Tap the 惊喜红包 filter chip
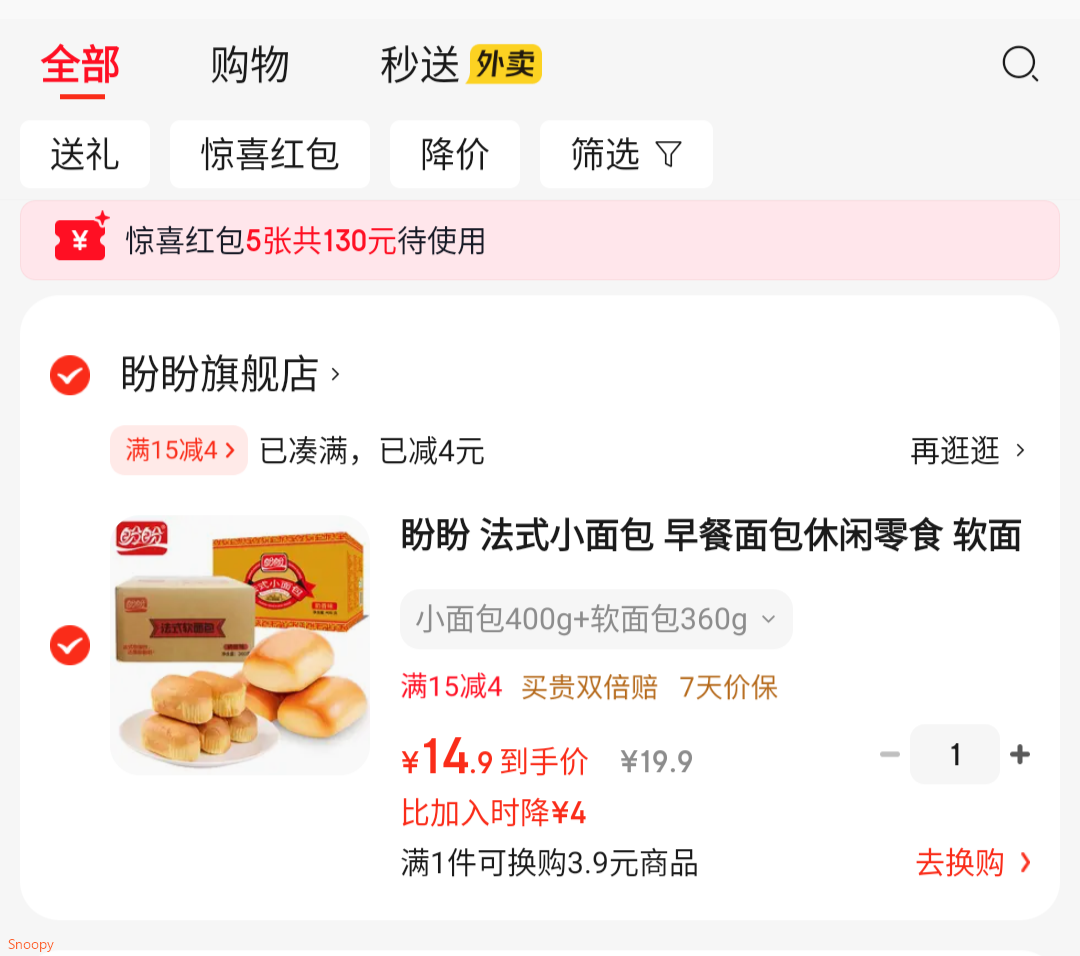Screen dimensions: 1080x956 (x=270, y=154)
